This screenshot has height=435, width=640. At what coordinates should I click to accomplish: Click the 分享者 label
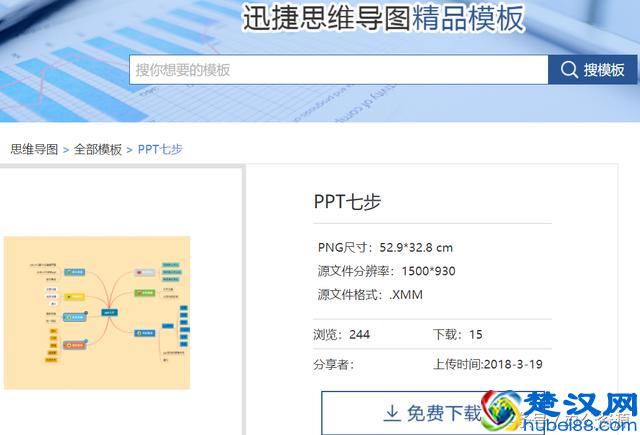click(x=333, y=364)
